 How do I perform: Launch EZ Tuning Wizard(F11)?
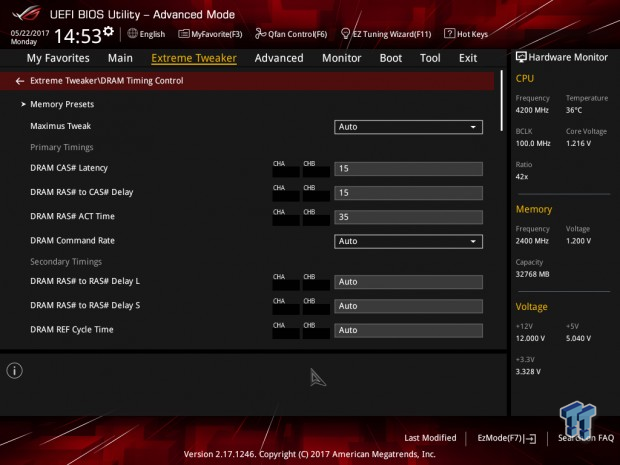pos(386,34)
